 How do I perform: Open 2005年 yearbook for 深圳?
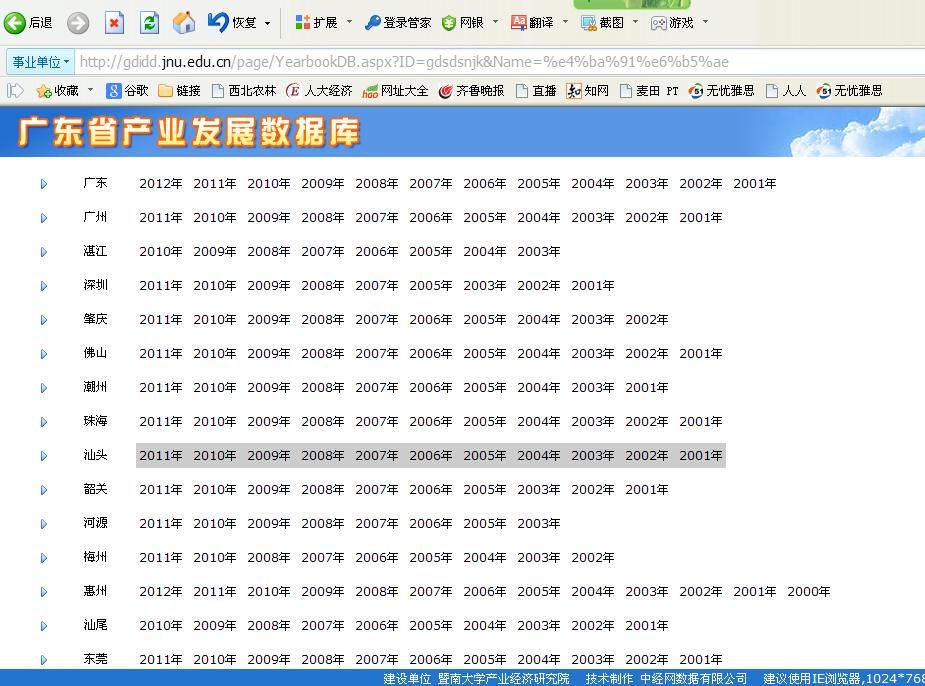(431, 285)
